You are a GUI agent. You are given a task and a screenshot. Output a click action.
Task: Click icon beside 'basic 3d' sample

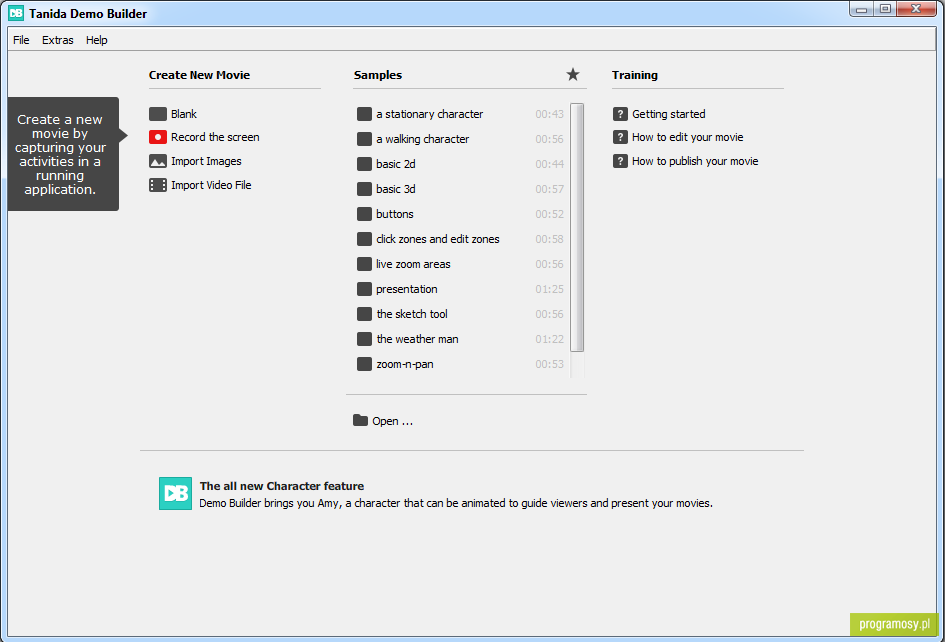[364, 189]
